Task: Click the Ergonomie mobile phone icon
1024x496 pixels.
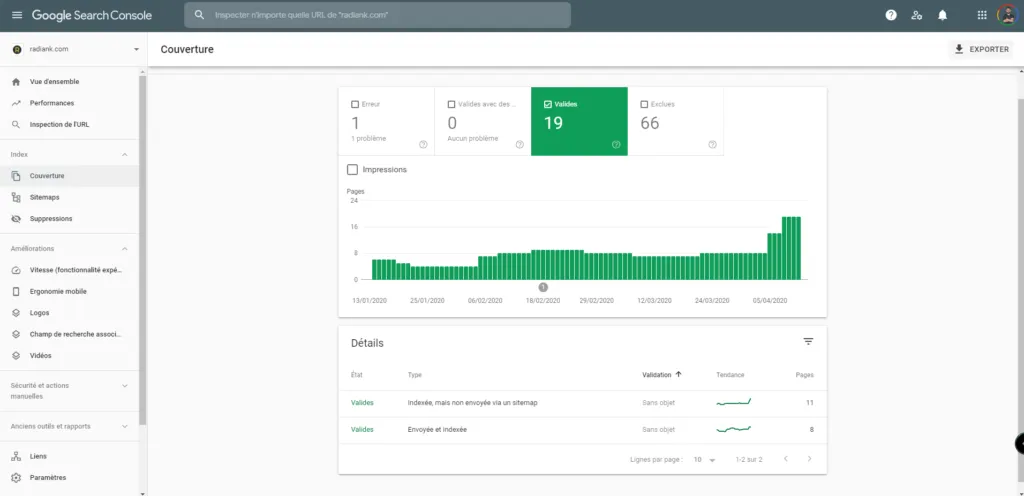Action: click(x=16, y=292)
